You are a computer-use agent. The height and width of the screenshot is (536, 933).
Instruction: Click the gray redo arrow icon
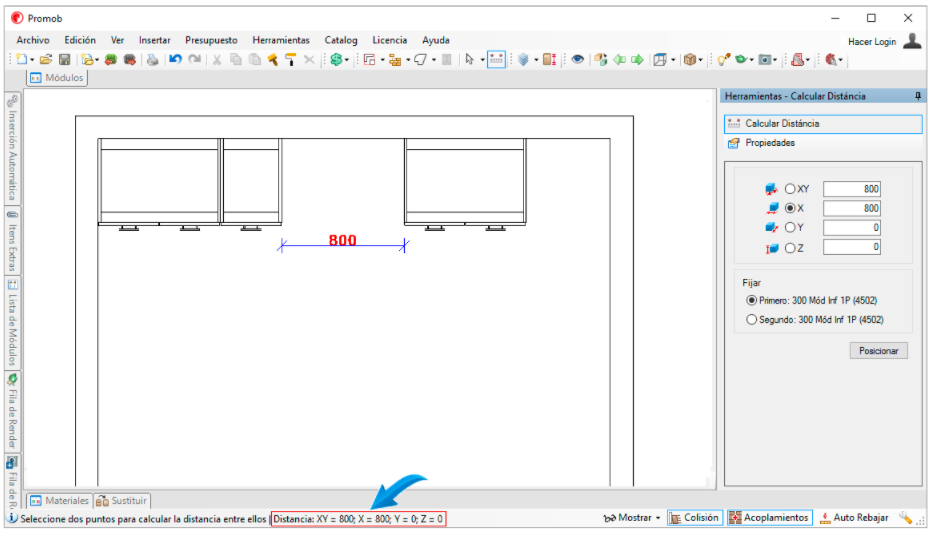195,59
